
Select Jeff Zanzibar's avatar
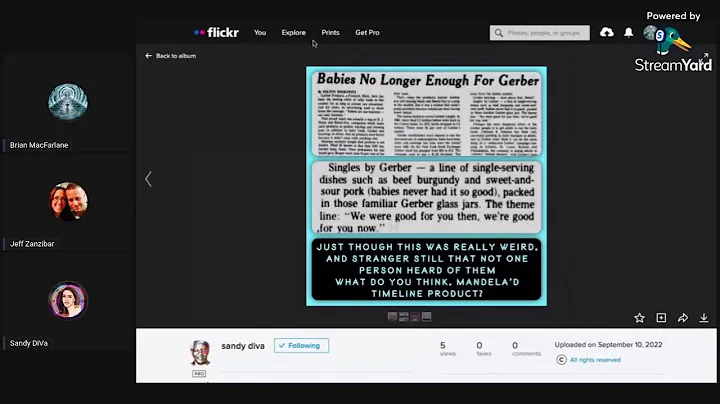pos(68,201)
